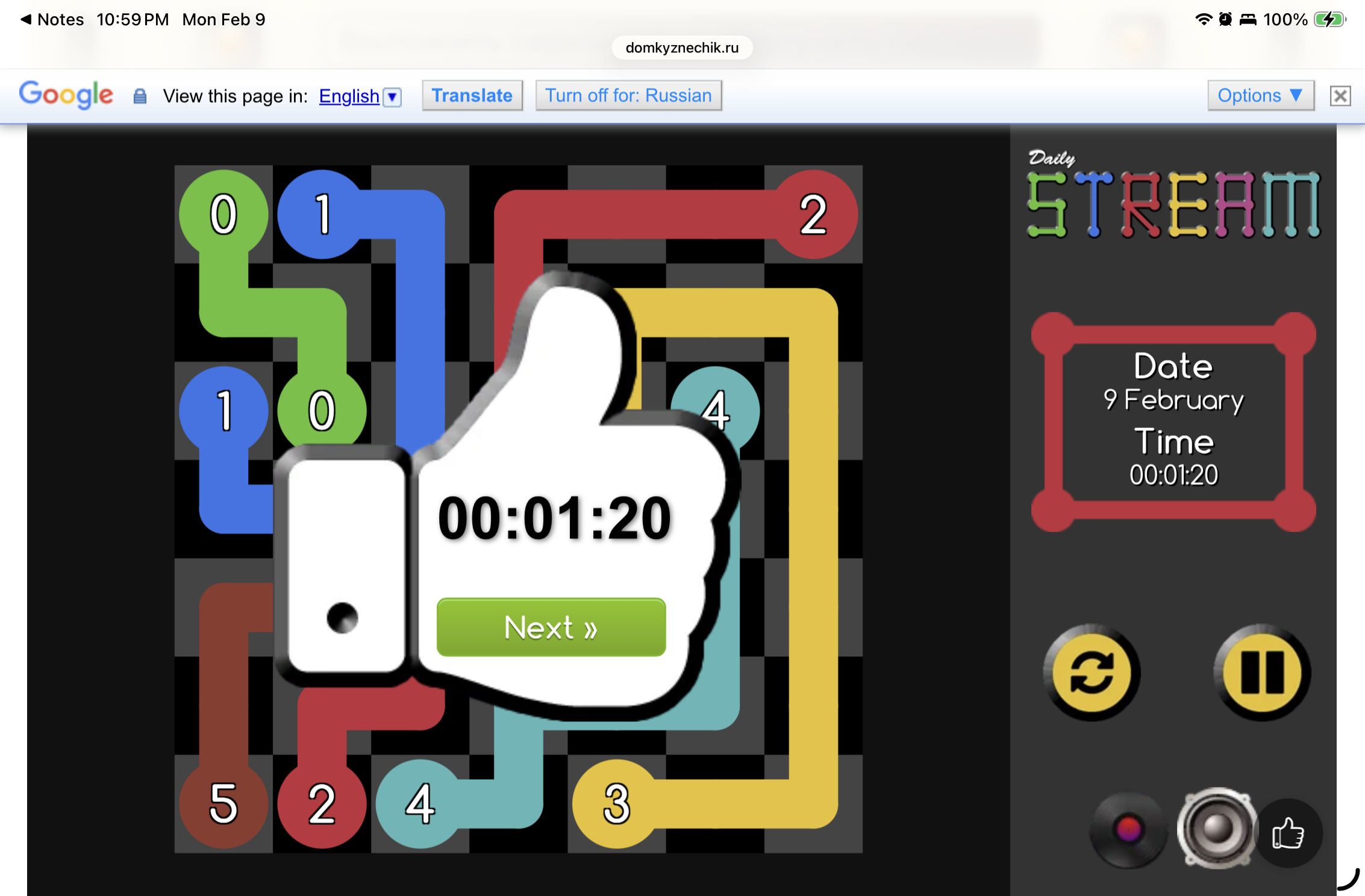Expand the Options dropdown menu
Image resolution: width=1365 pixels, height=896 pixels.
click(x=1260, y=96)
